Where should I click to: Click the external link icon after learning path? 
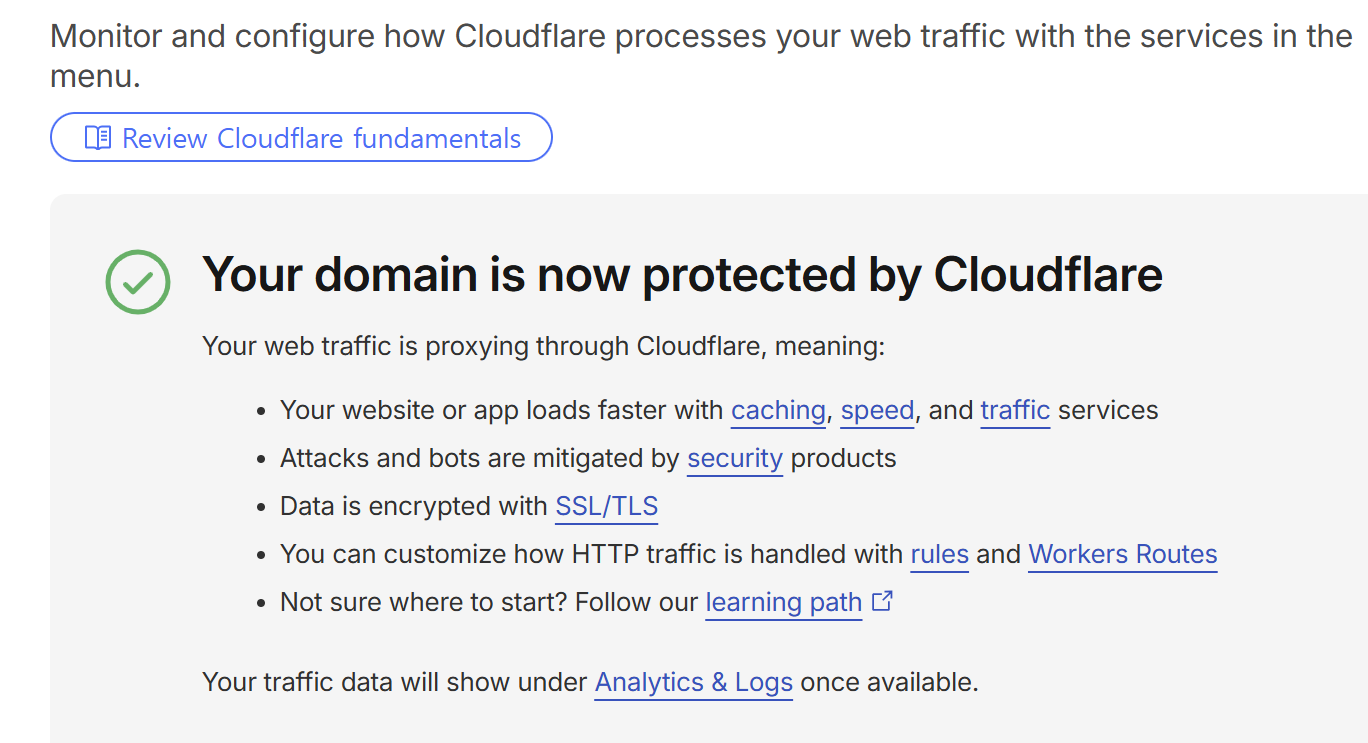tap(882, 601)
